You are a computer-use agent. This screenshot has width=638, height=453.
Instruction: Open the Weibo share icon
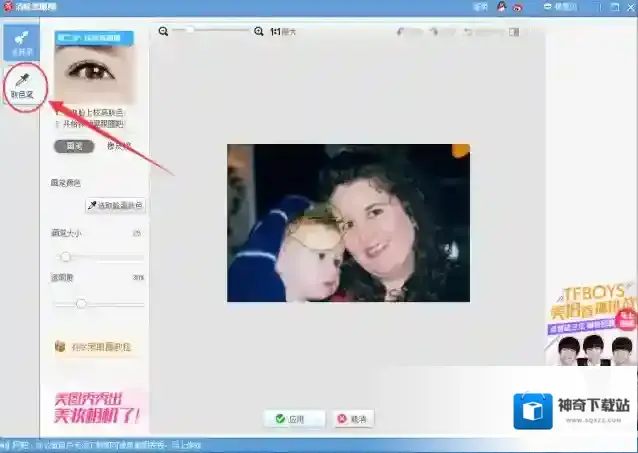tap(517, 7)
